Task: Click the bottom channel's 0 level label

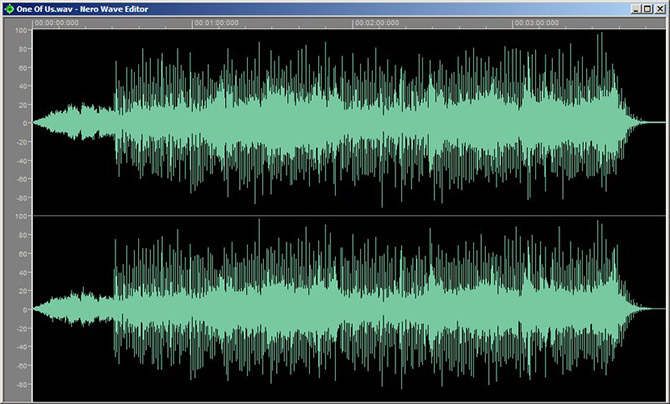Action: click(x=24, y=309)
